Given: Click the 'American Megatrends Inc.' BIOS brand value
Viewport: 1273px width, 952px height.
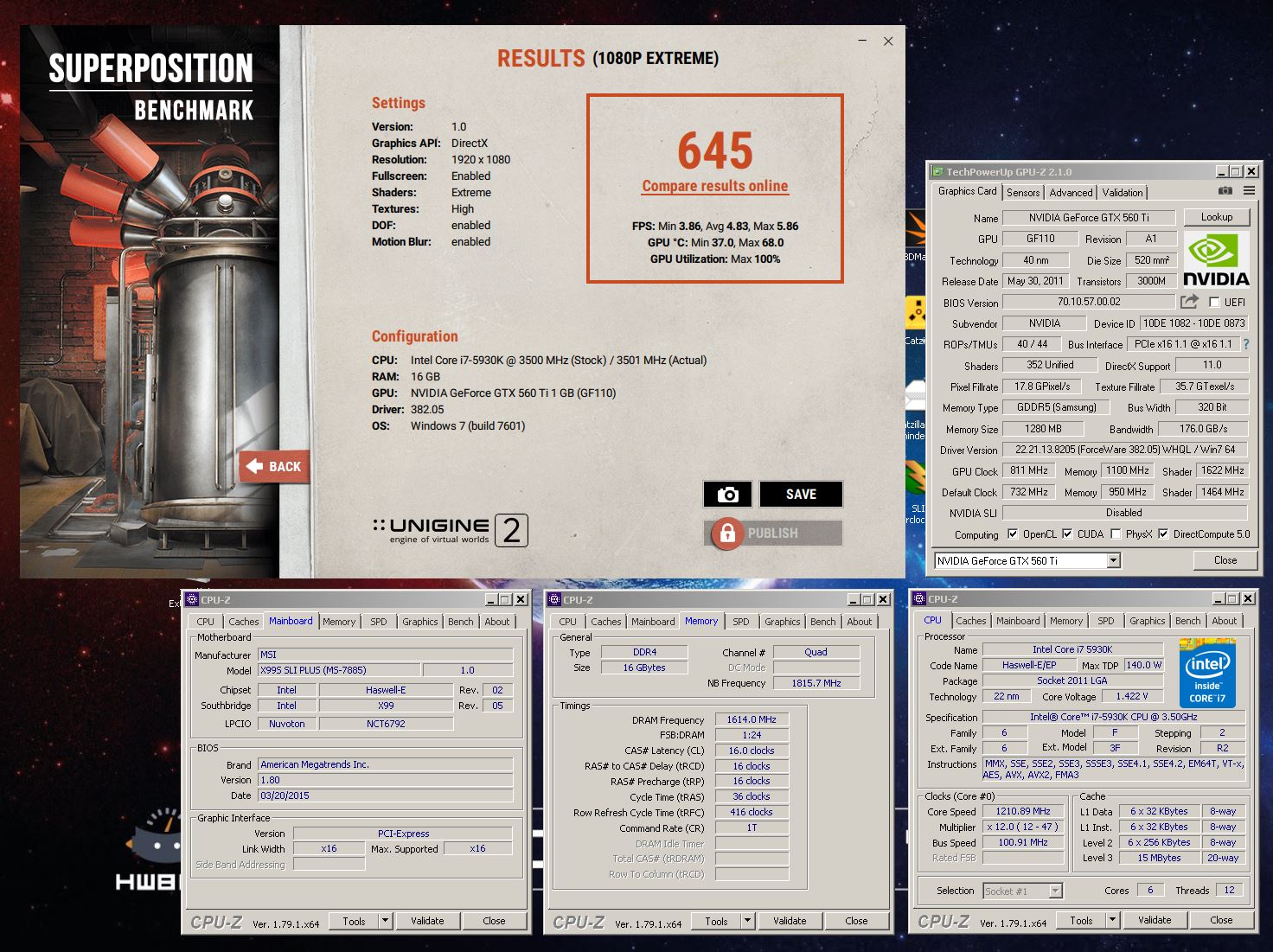Looking at the screenshot, I should tap(386, 764).
